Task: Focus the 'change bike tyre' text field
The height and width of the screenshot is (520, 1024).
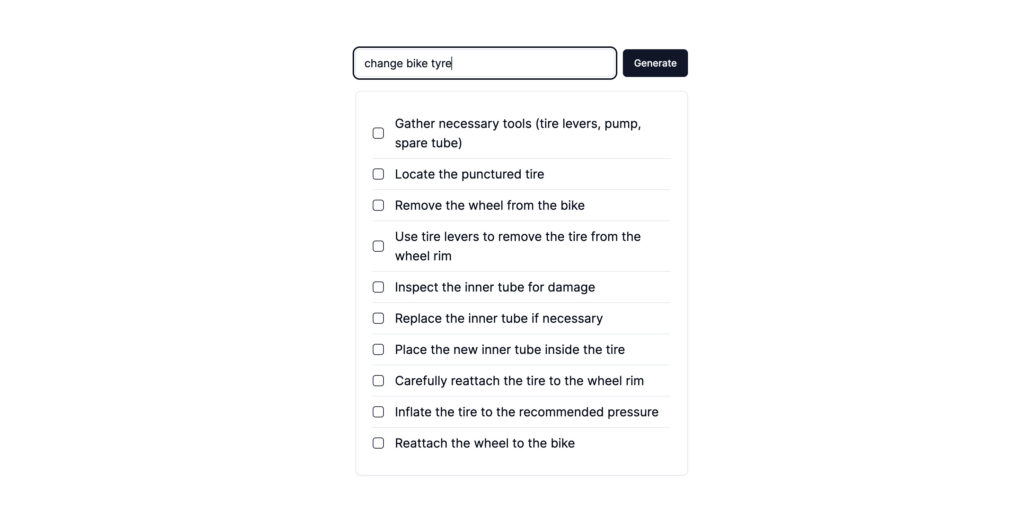Action: tap(485, 63)
